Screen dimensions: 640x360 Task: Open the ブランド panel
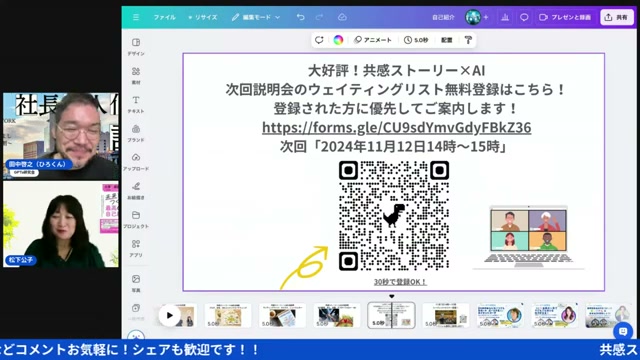click(x=136, y=133)
